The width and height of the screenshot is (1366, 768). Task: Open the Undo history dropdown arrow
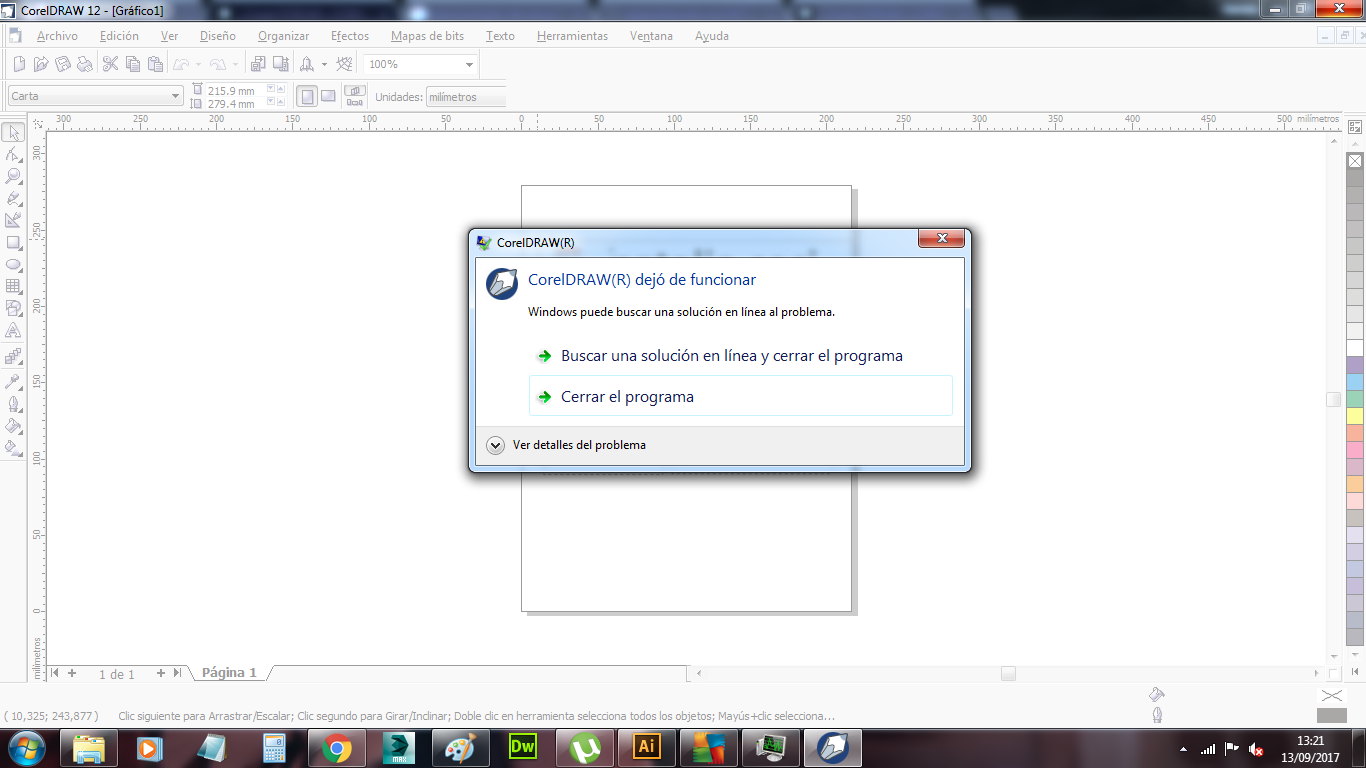pos(198,64)
